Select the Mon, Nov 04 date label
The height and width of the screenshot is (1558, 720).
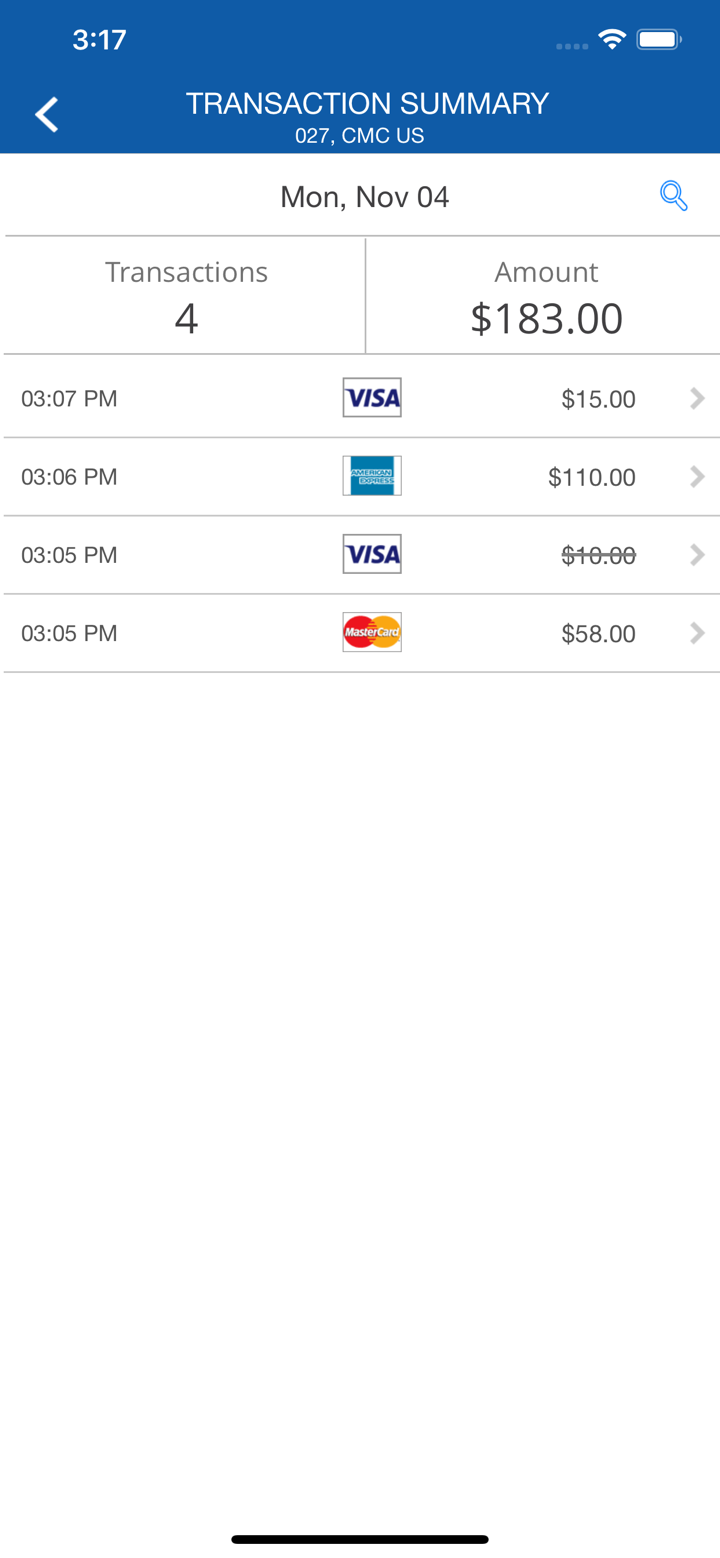click(364, 197)
